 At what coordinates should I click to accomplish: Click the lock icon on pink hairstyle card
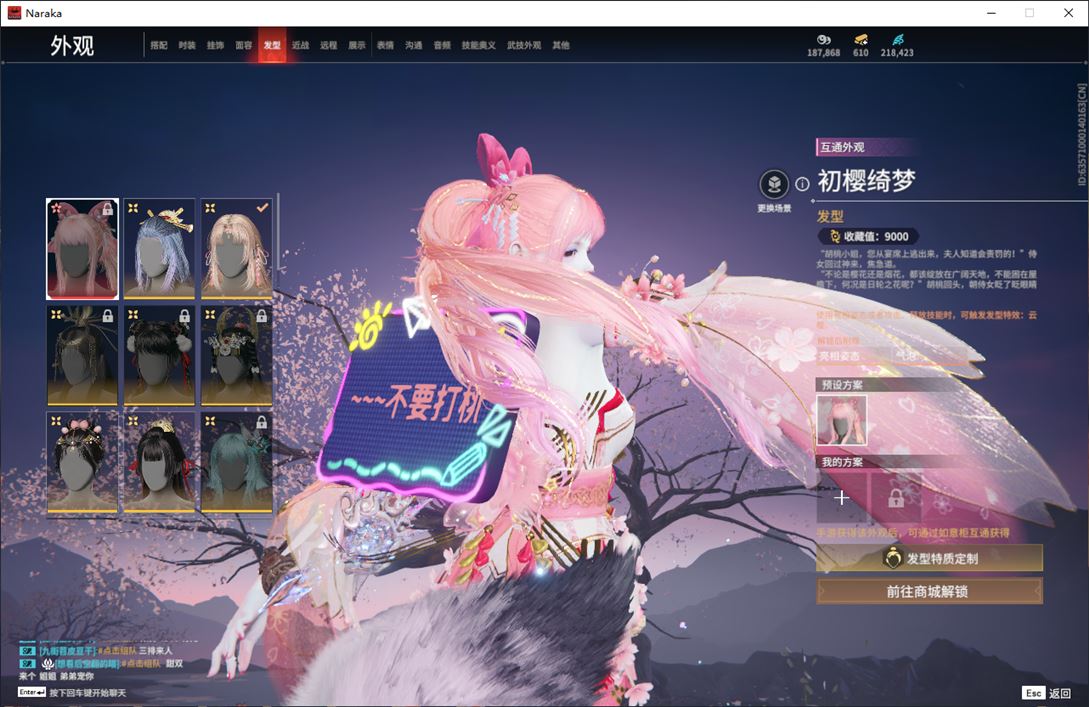point(108,209)
